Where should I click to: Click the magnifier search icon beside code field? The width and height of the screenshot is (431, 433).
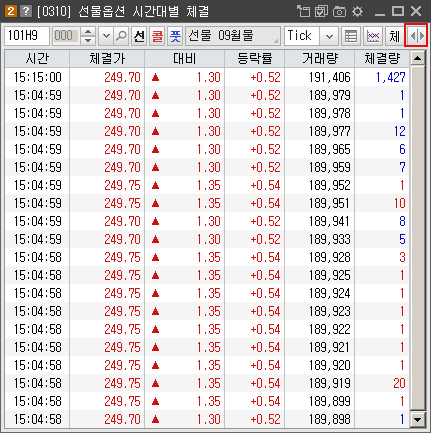point(121,36)
